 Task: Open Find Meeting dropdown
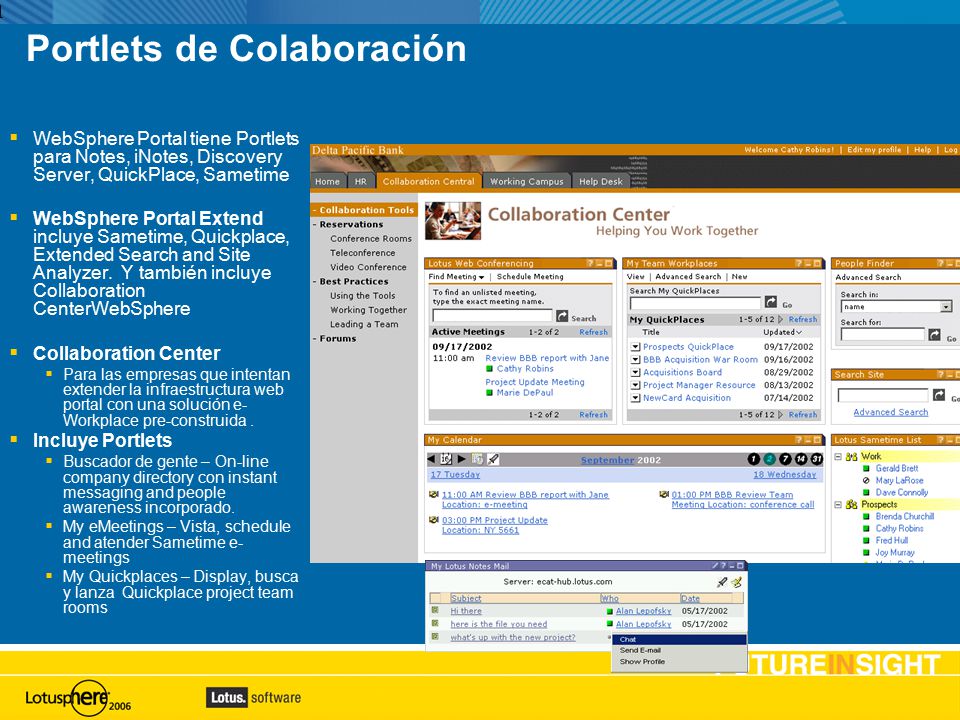coord(457,277)
